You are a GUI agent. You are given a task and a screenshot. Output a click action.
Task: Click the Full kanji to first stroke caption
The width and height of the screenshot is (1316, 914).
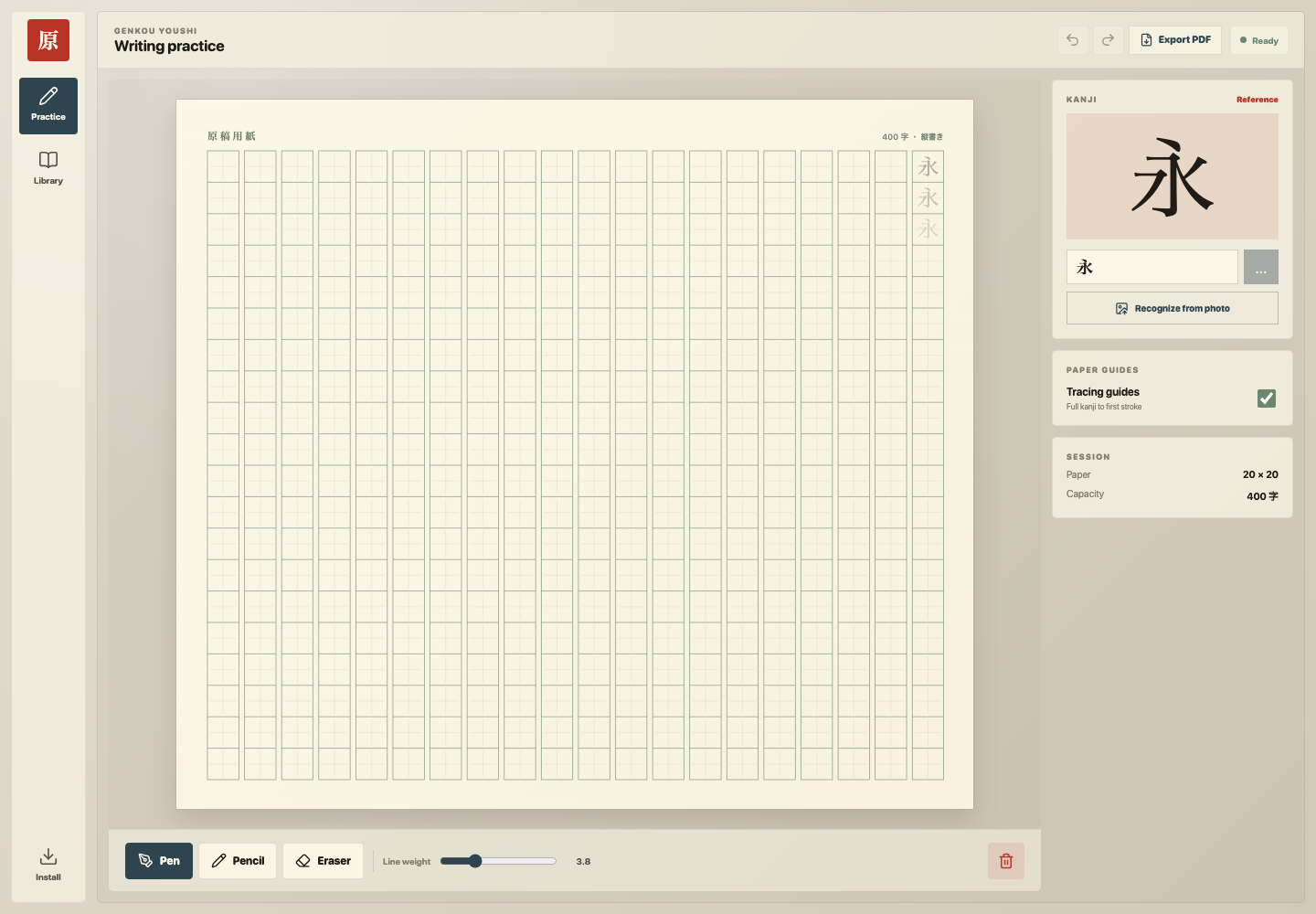(1104, 407)
